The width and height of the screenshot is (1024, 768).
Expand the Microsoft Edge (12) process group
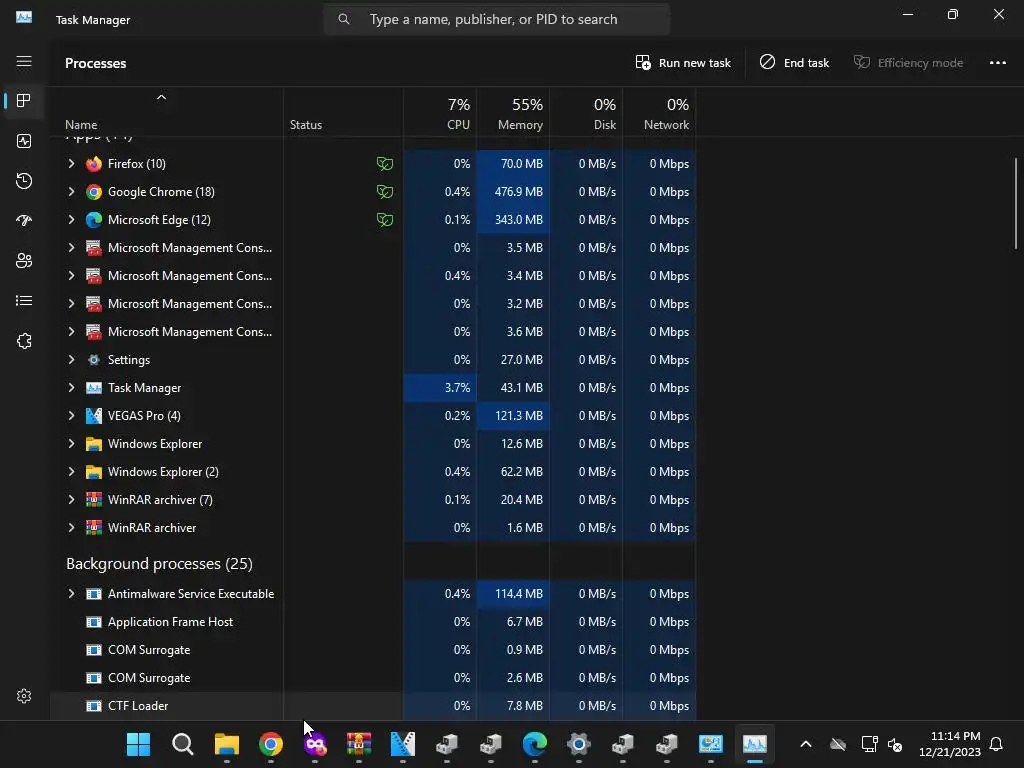tap(71, 220)
